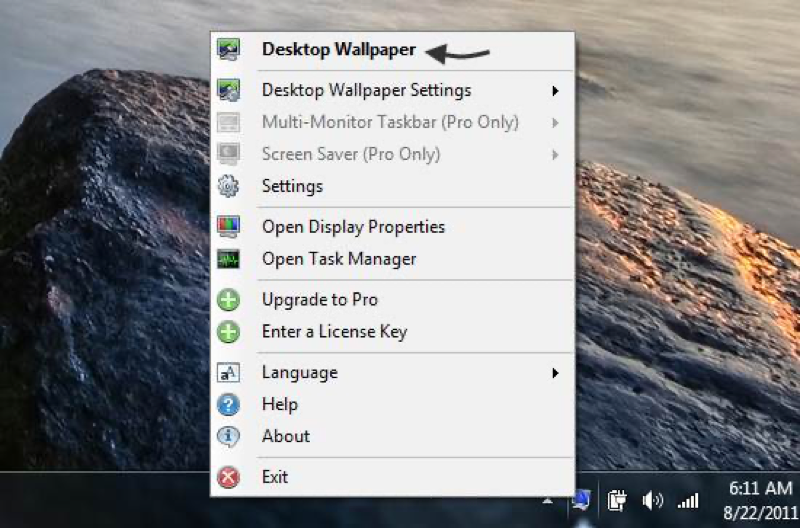
Task: Click the Screen Saver icon
Action: [x=228, y=154]
